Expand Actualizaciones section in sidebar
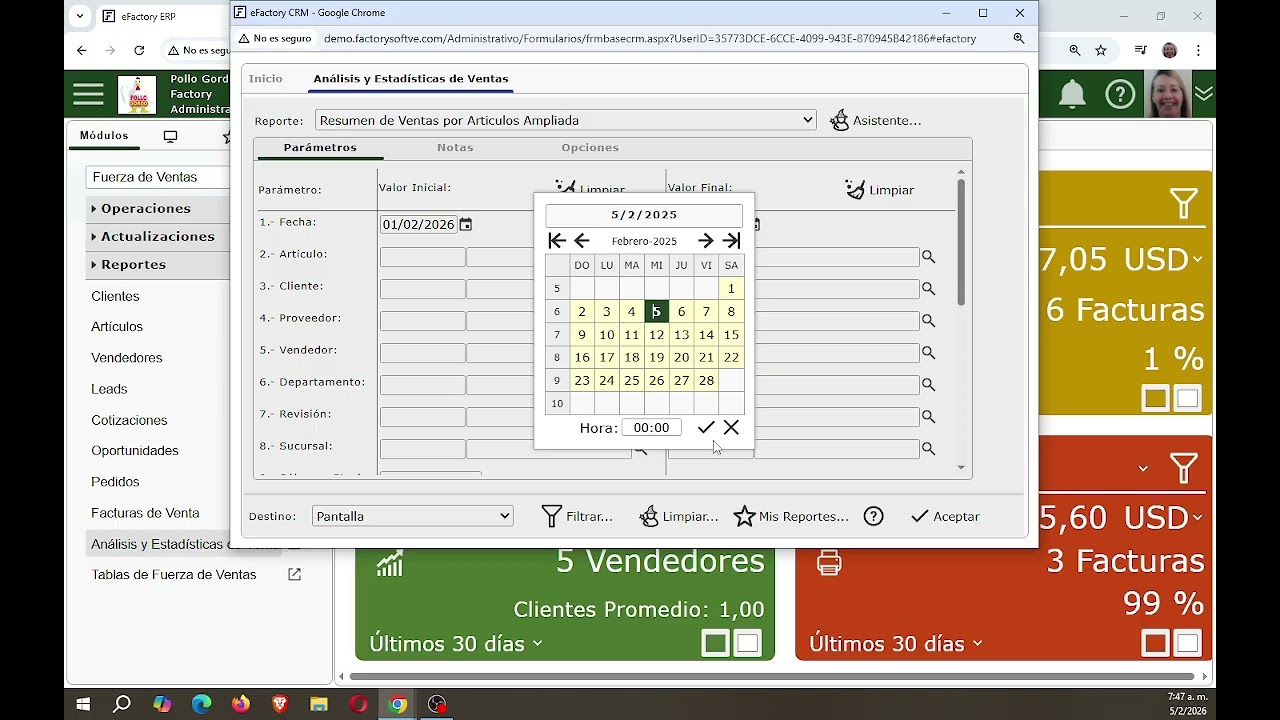Screen dimensions: 1280x720 coord(158,236)
